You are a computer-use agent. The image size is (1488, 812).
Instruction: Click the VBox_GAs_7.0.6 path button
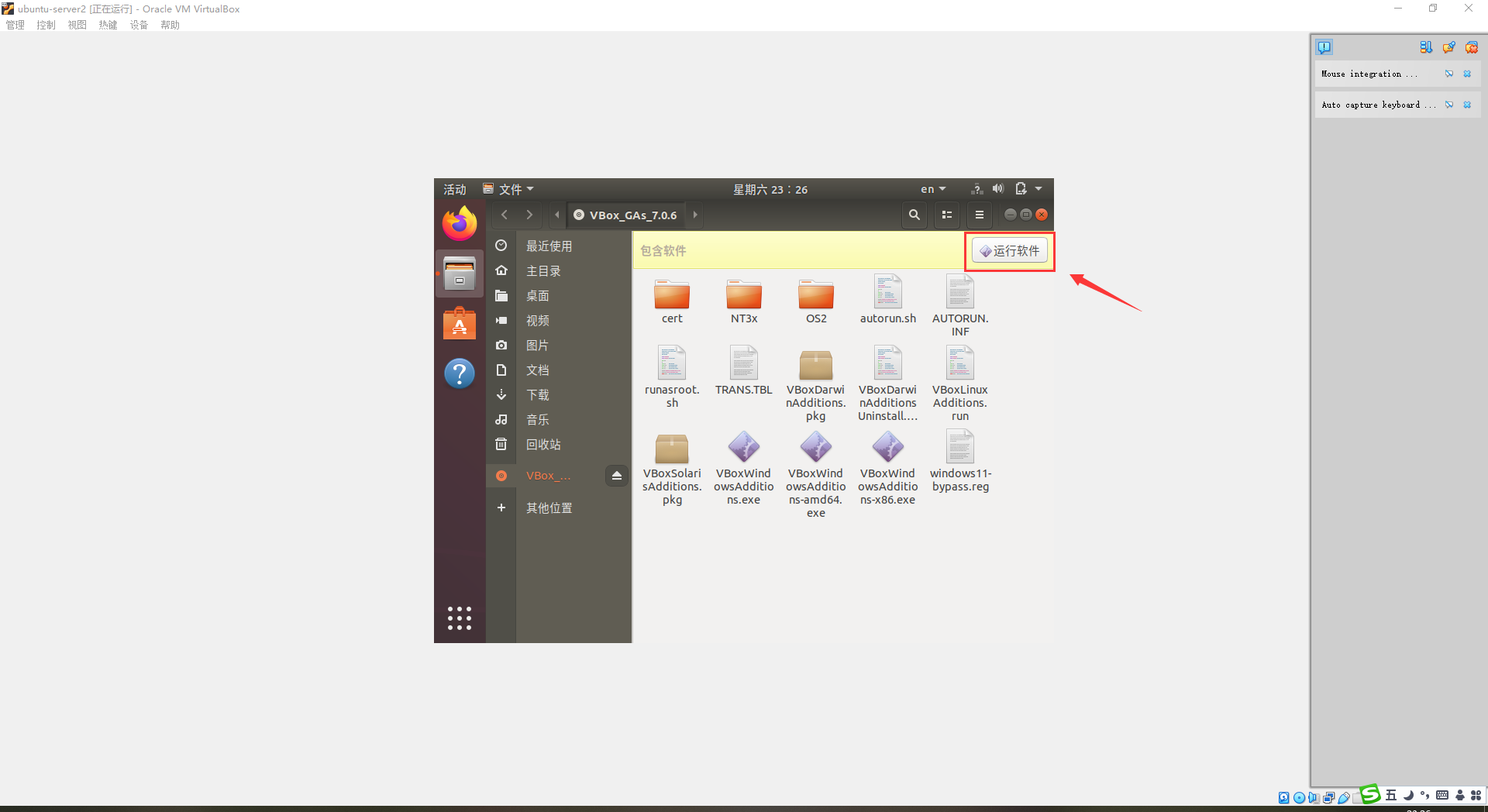(x=626, y=215)
